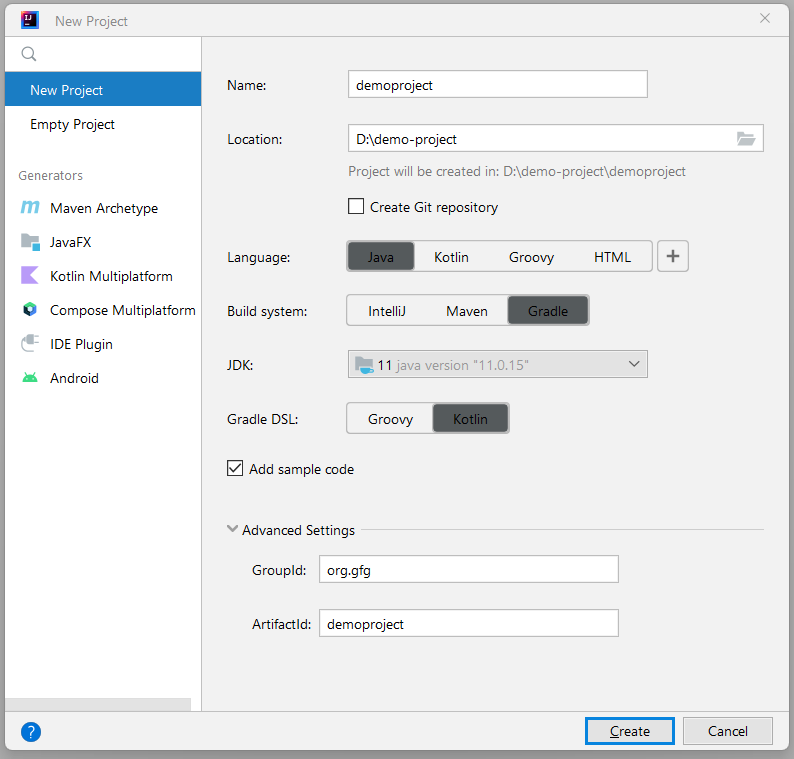Open the JDK version dropdown

click(x=497, y=364)
